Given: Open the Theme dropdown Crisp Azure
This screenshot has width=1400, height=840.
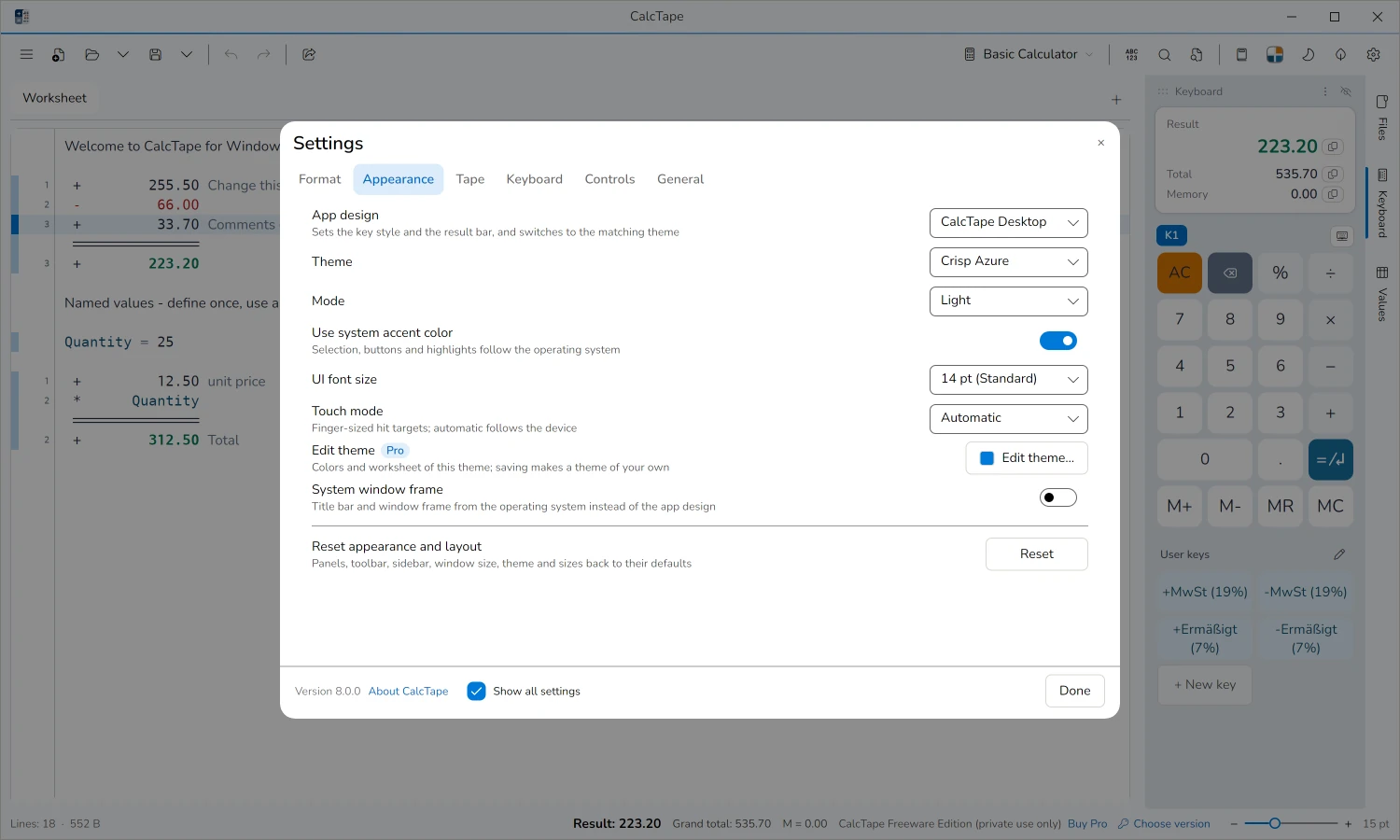Looking at the screenshot, I should coord(1009,262).
